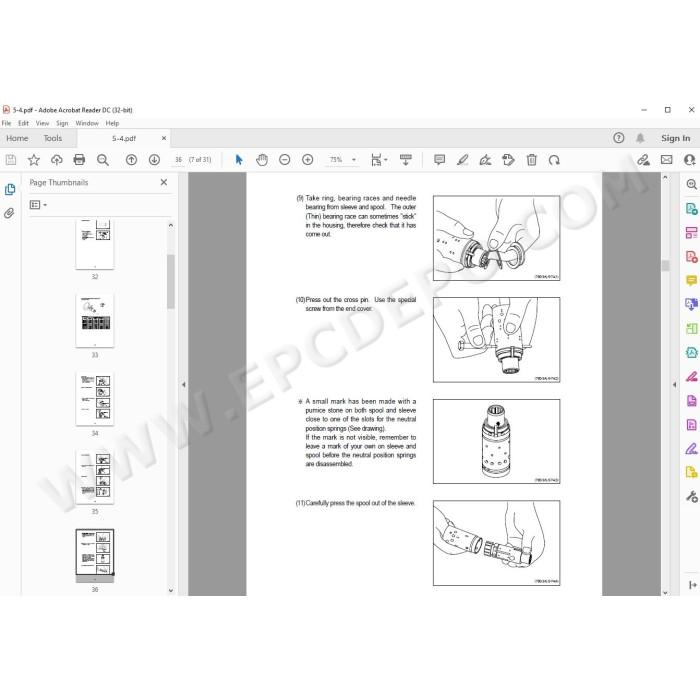Click the upload to cloud icon
This screenshot has width=700, height=700.
[57, 160]
